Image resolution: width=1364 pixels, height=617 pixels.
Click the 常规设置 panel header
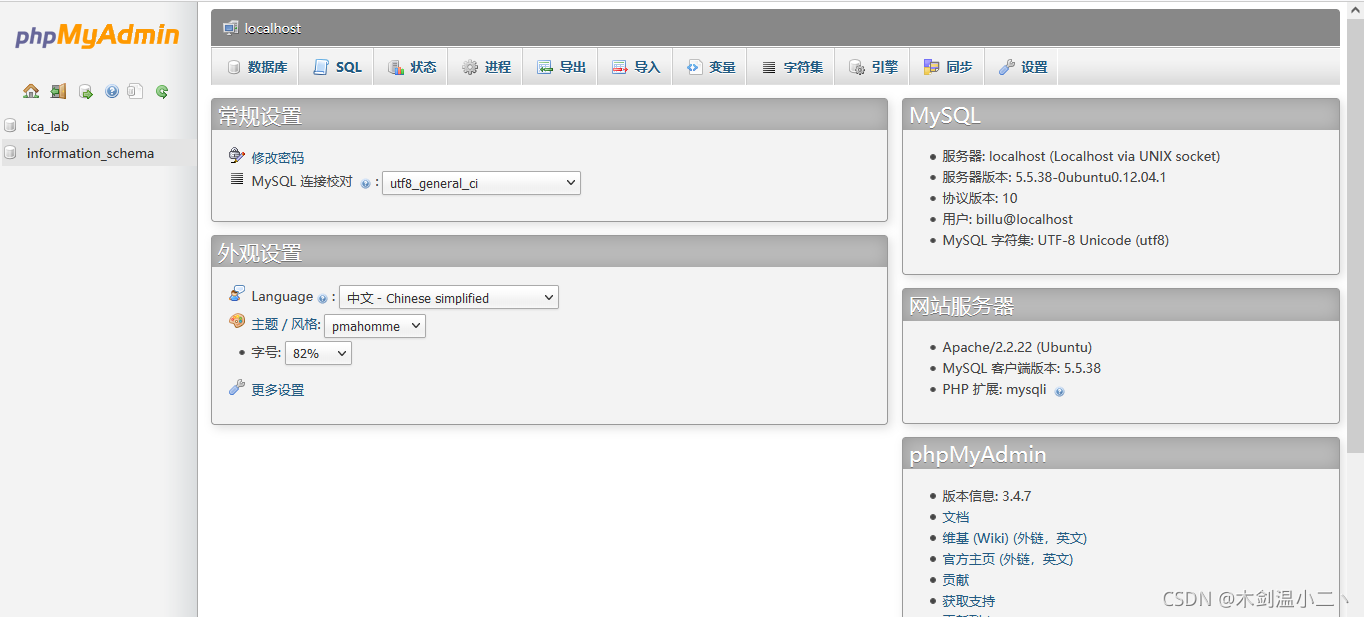[549, 115]
